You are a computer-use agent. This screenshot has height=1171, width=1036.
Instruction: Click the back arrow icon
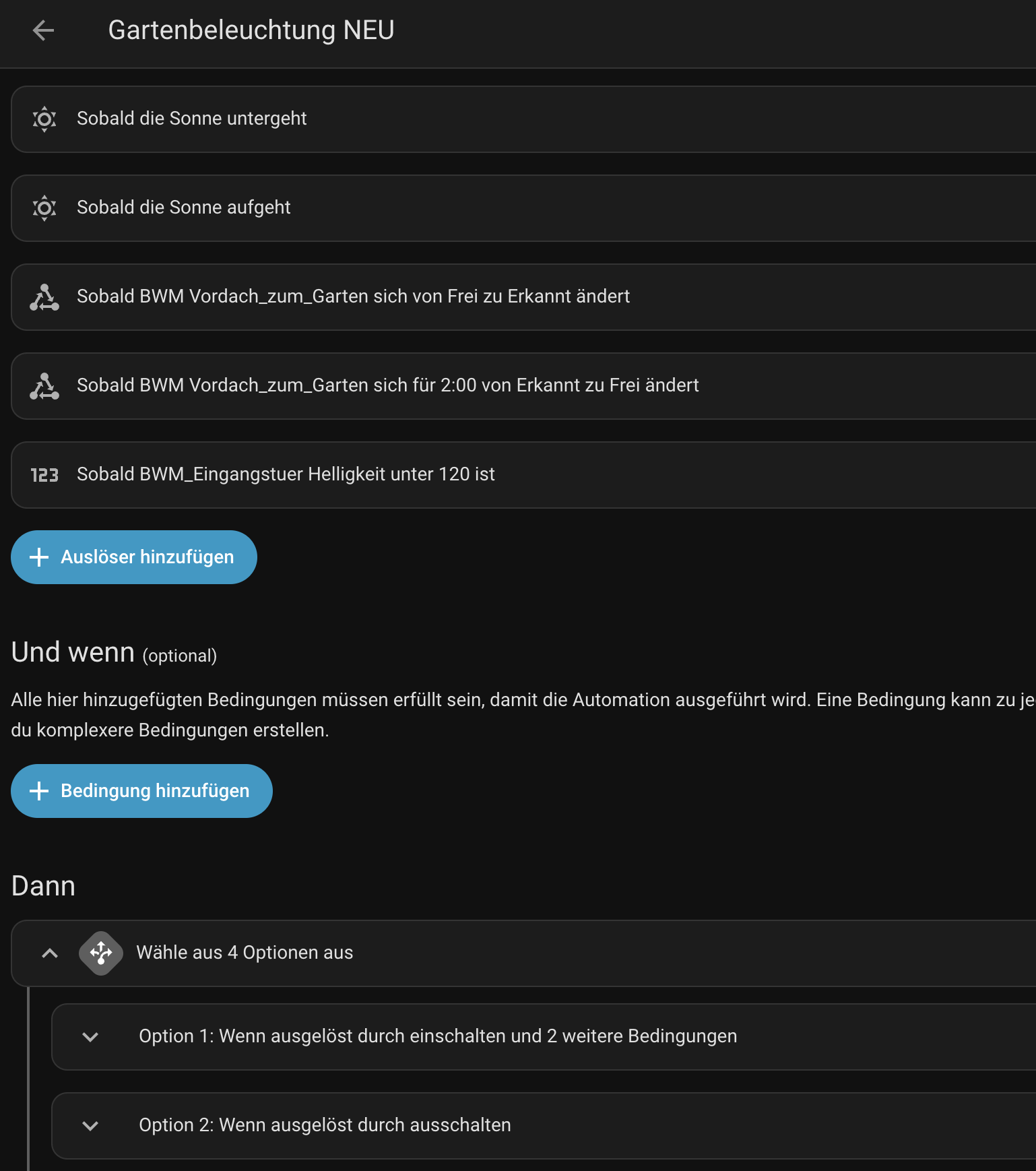[43, 30]
